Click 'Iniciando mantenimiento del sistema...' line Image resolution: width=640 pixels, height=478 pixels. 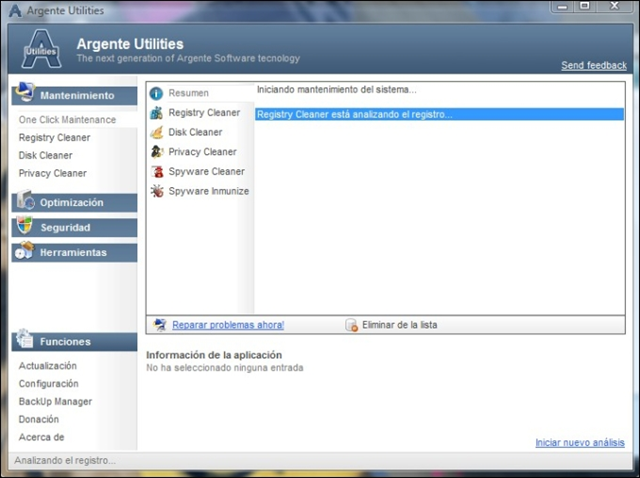click(x=337, y=90)
